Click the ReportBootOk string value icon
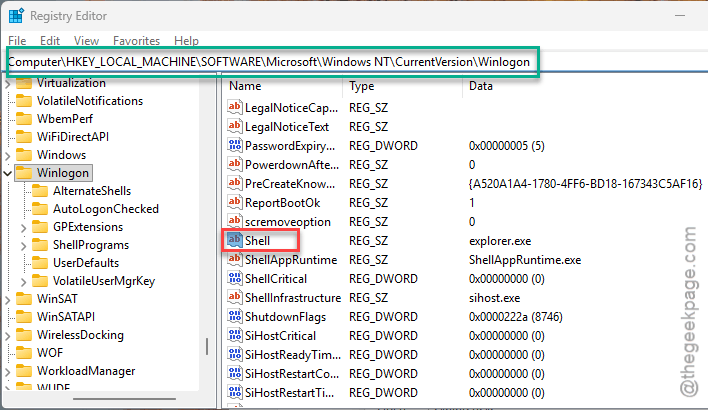The image size is (708, 410). coord(234,202)
